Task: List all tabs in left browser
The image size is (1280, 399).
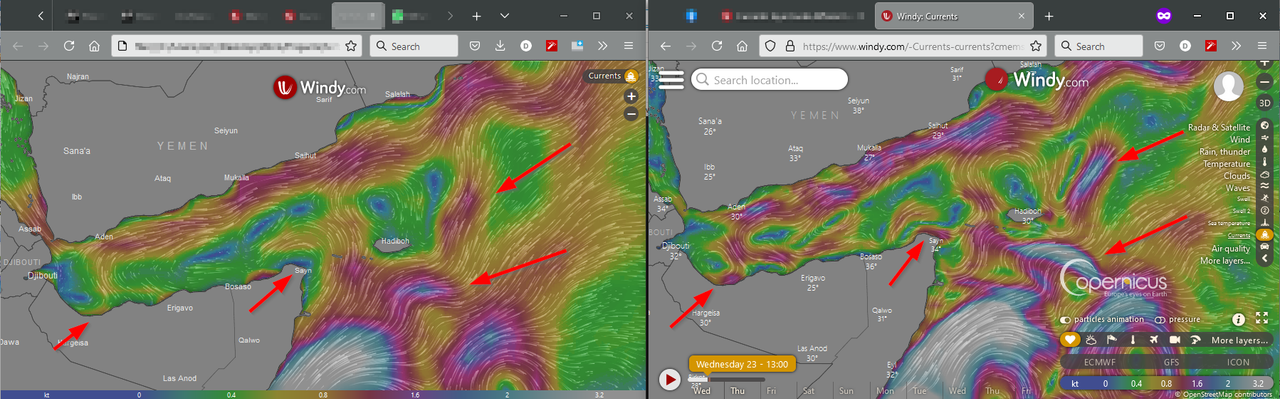Action: 504,16
